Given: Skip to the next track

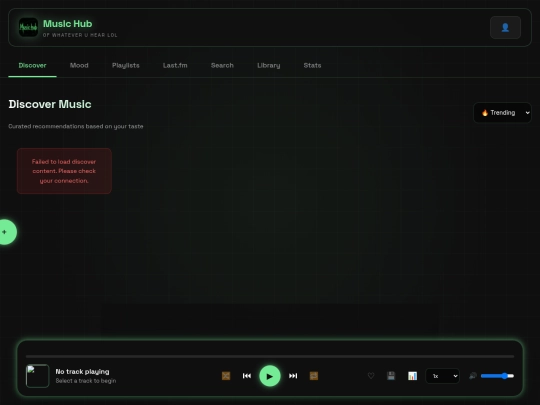Looking at the screenshot, I should click(293, 376).
